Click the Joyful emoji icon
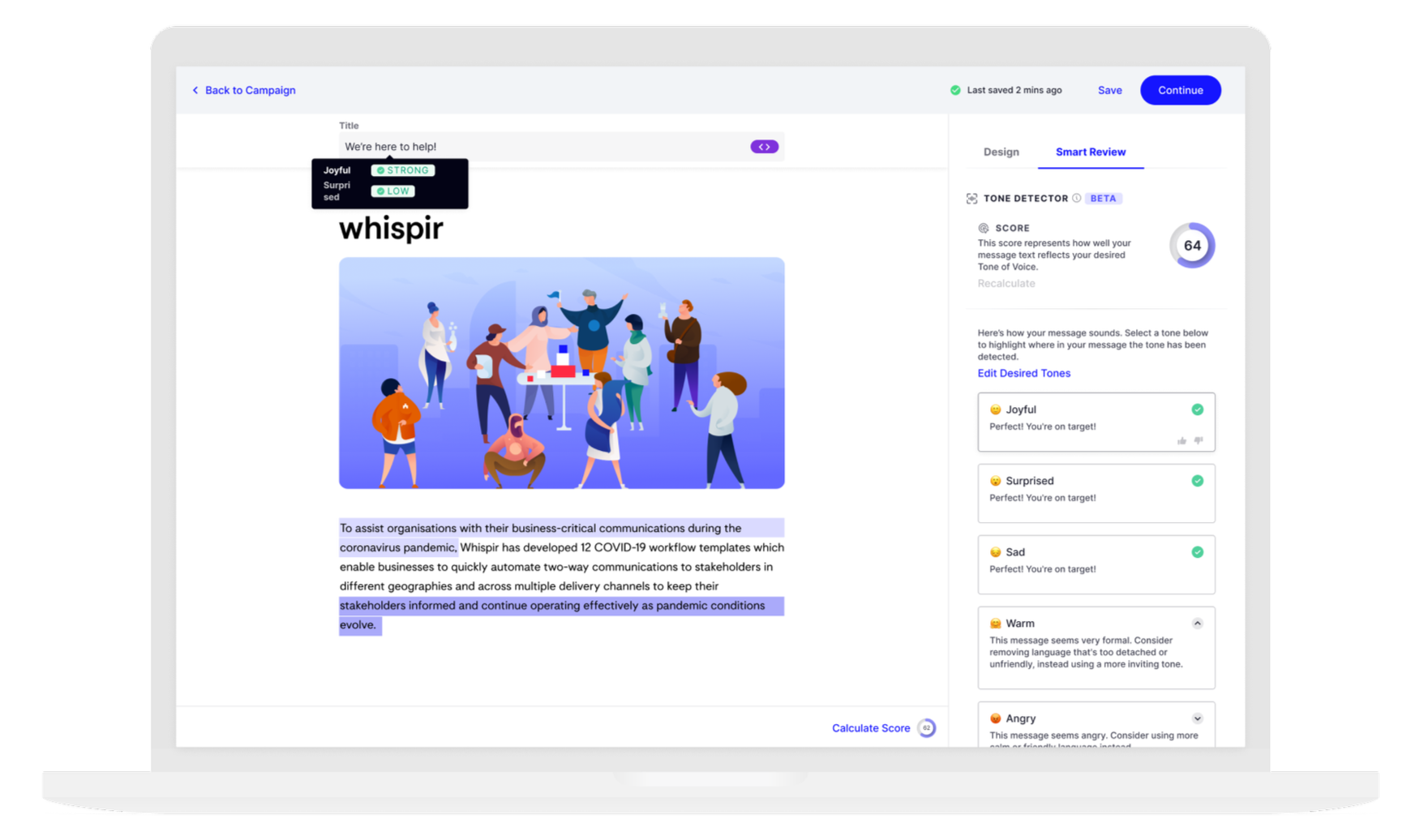This screenshot has height=840, width=1415. 995,409
